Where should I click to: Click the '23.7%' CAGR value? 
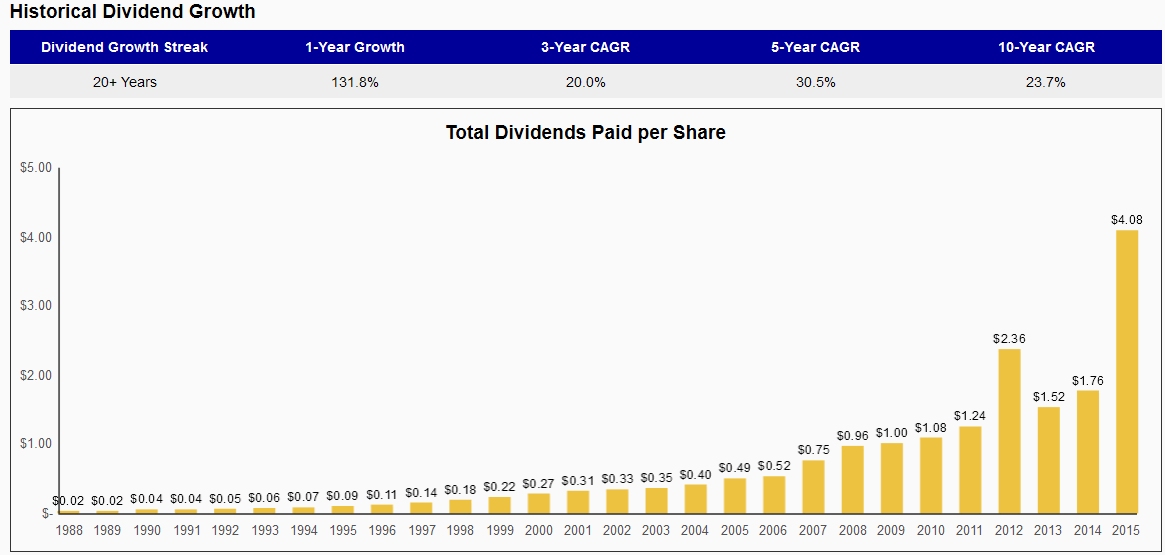pos(1046,82)
